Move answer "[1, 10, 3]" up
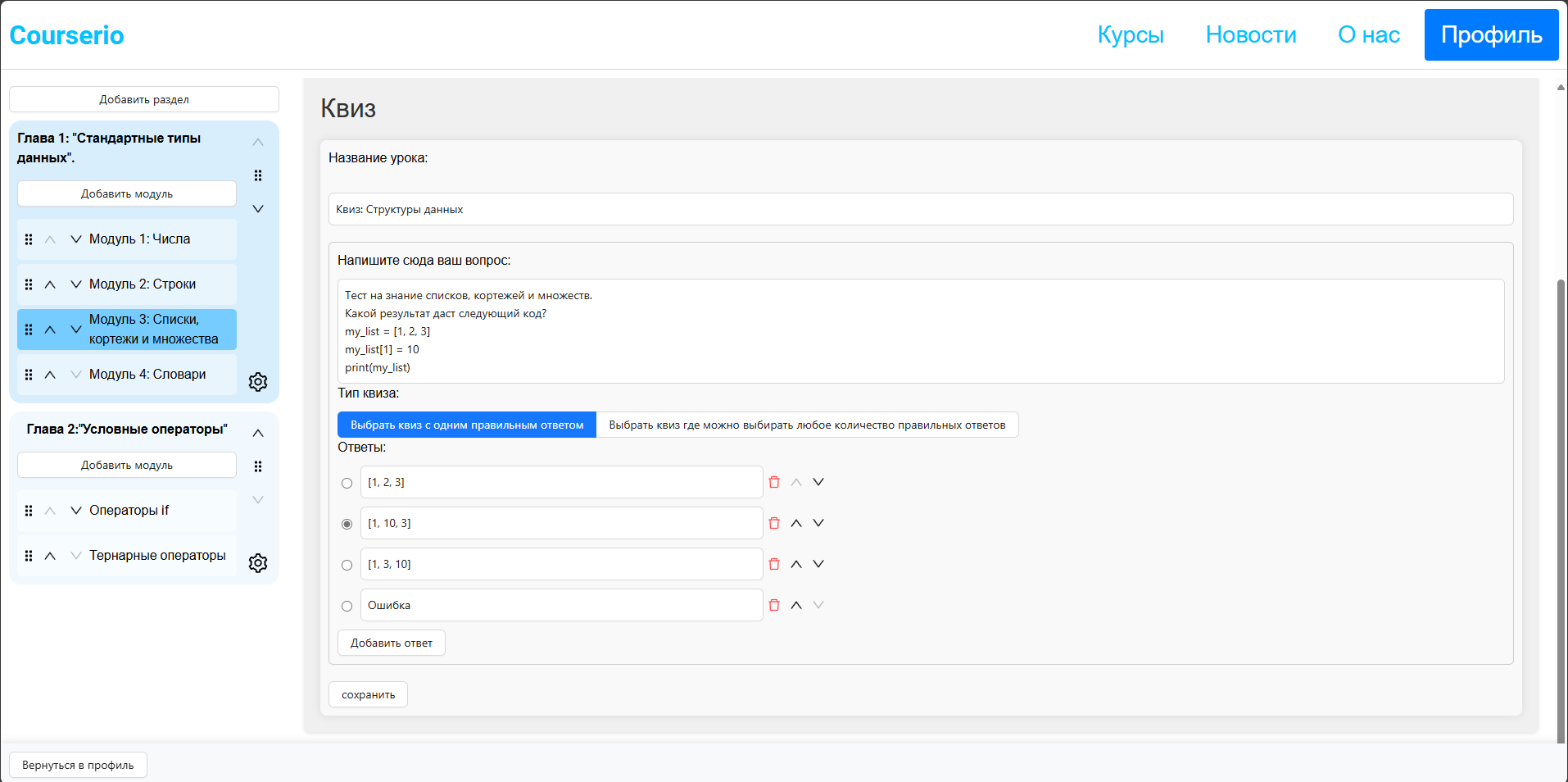Viewport: 1568px width, 782px height. pyautogui.click(x=795, y=522)
